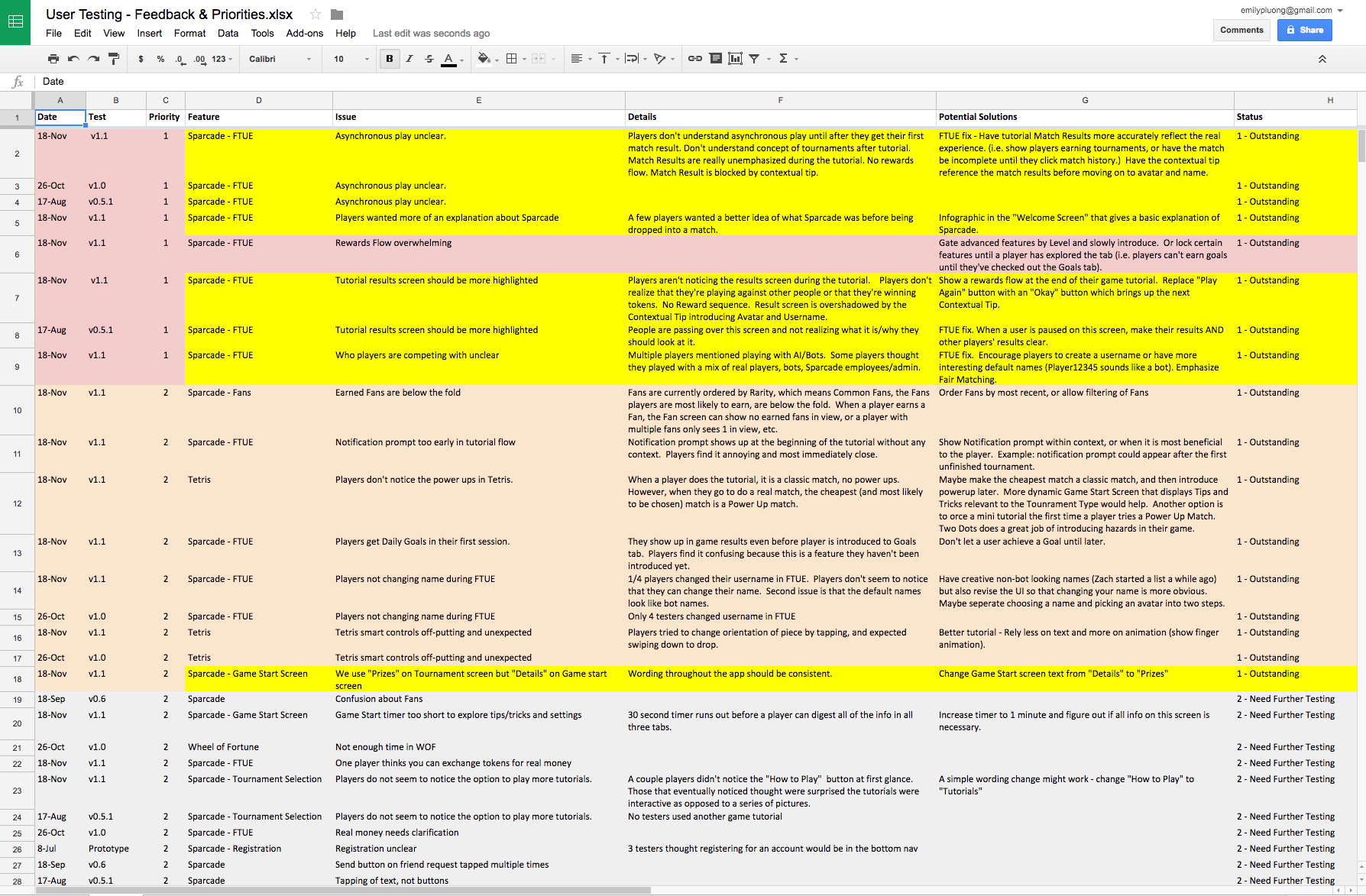Click 'Last edit was seconds ago' link
The height and width of the screenshot is (896, 1366).
point(431,33)
